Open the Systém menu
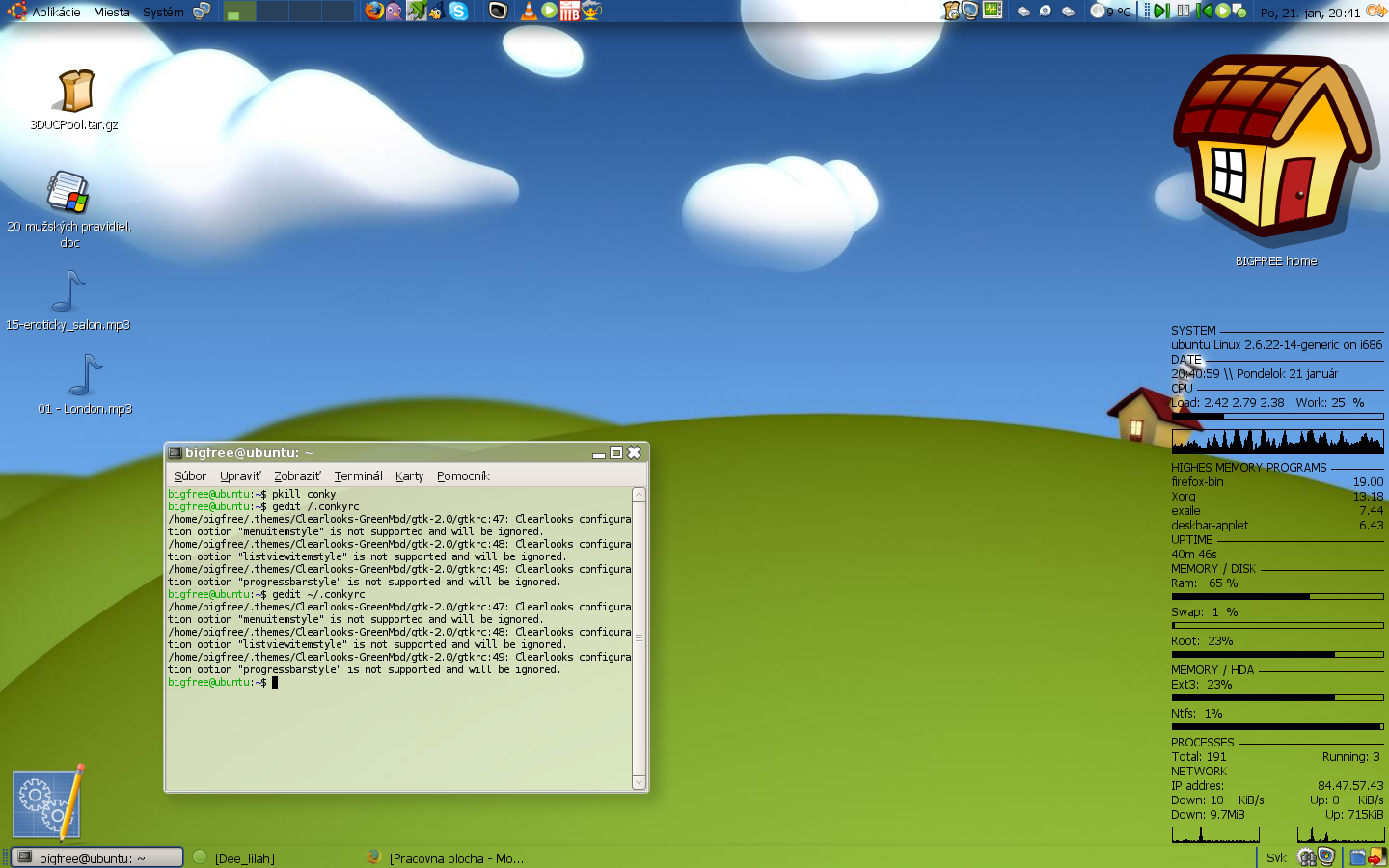1389x868 pixels. [163, 12]
